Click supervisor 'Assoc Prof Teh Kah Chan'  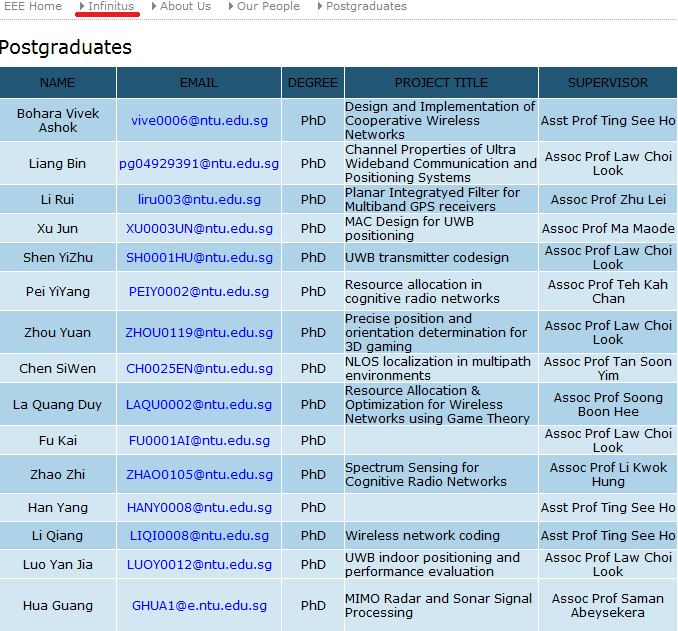pyautogui.click(x=608, y=291)
